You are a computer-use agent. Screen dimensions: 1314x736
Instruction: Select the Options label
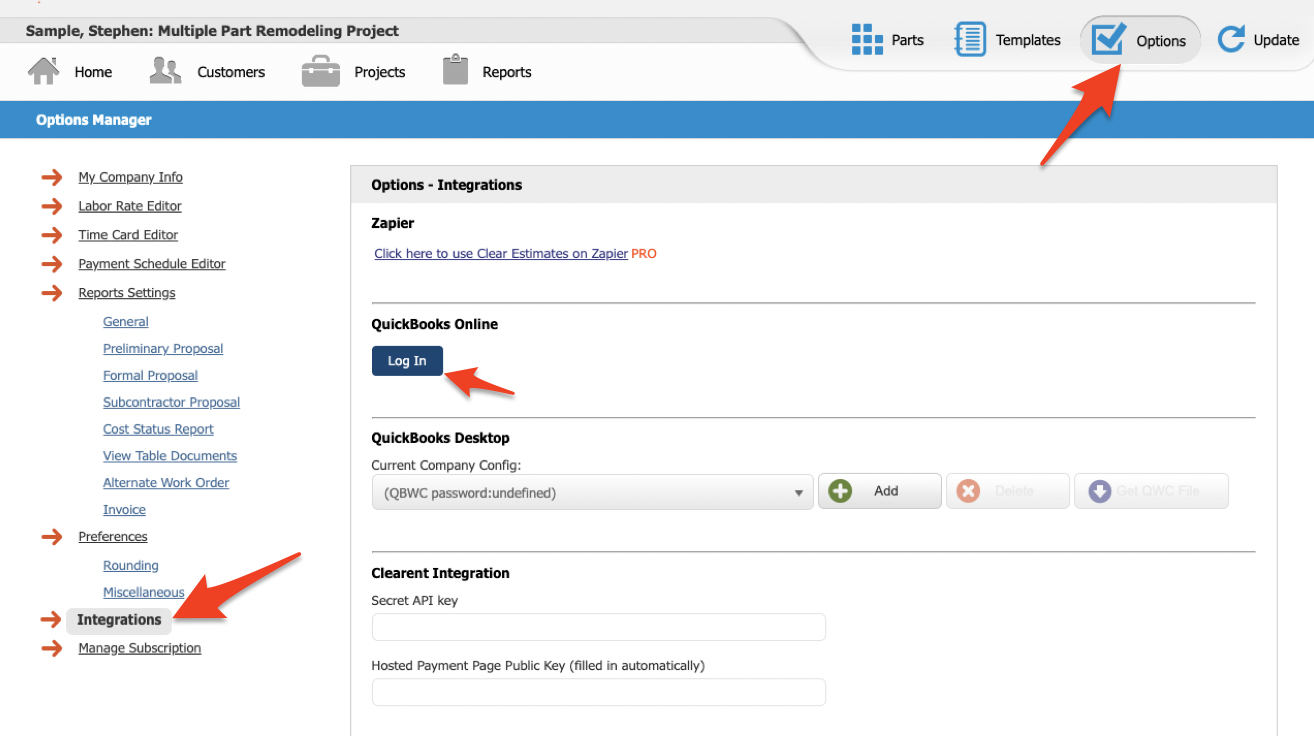(x=1161, y=41)
